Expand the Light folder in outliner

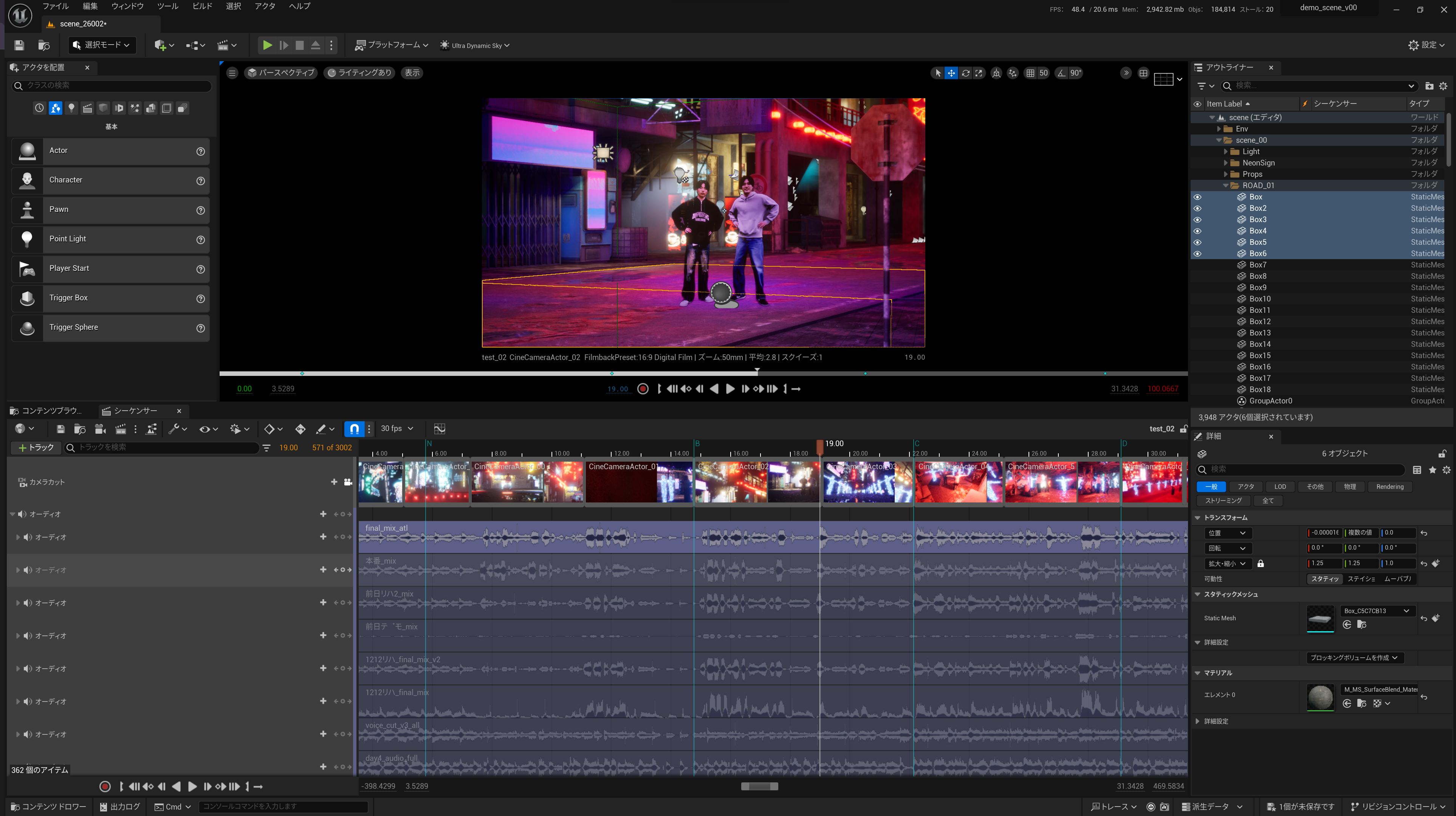[x=1226, y=151]
